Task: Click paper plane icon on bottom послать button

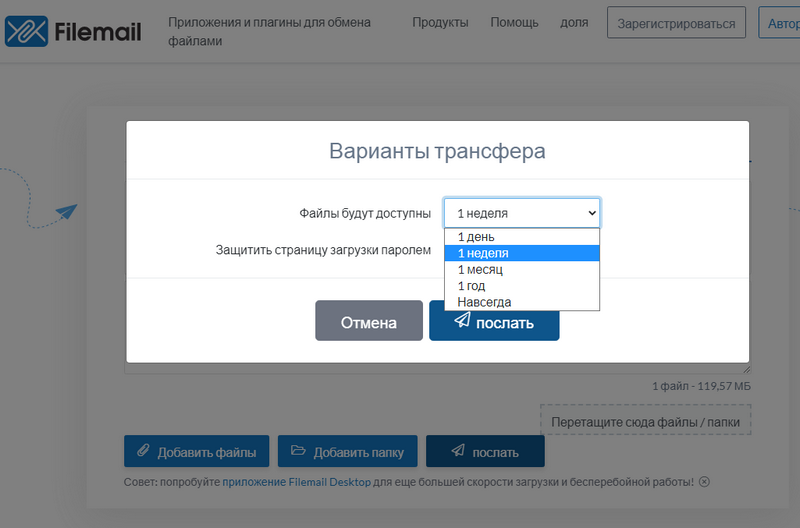Action: click(x=458, y=450)
